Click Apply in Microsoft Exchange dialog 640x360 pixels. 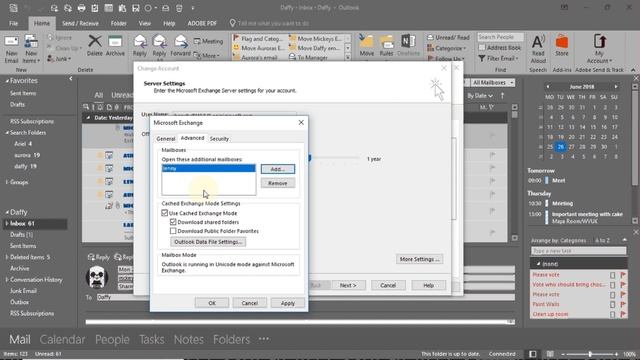click(x=287, y=303)
